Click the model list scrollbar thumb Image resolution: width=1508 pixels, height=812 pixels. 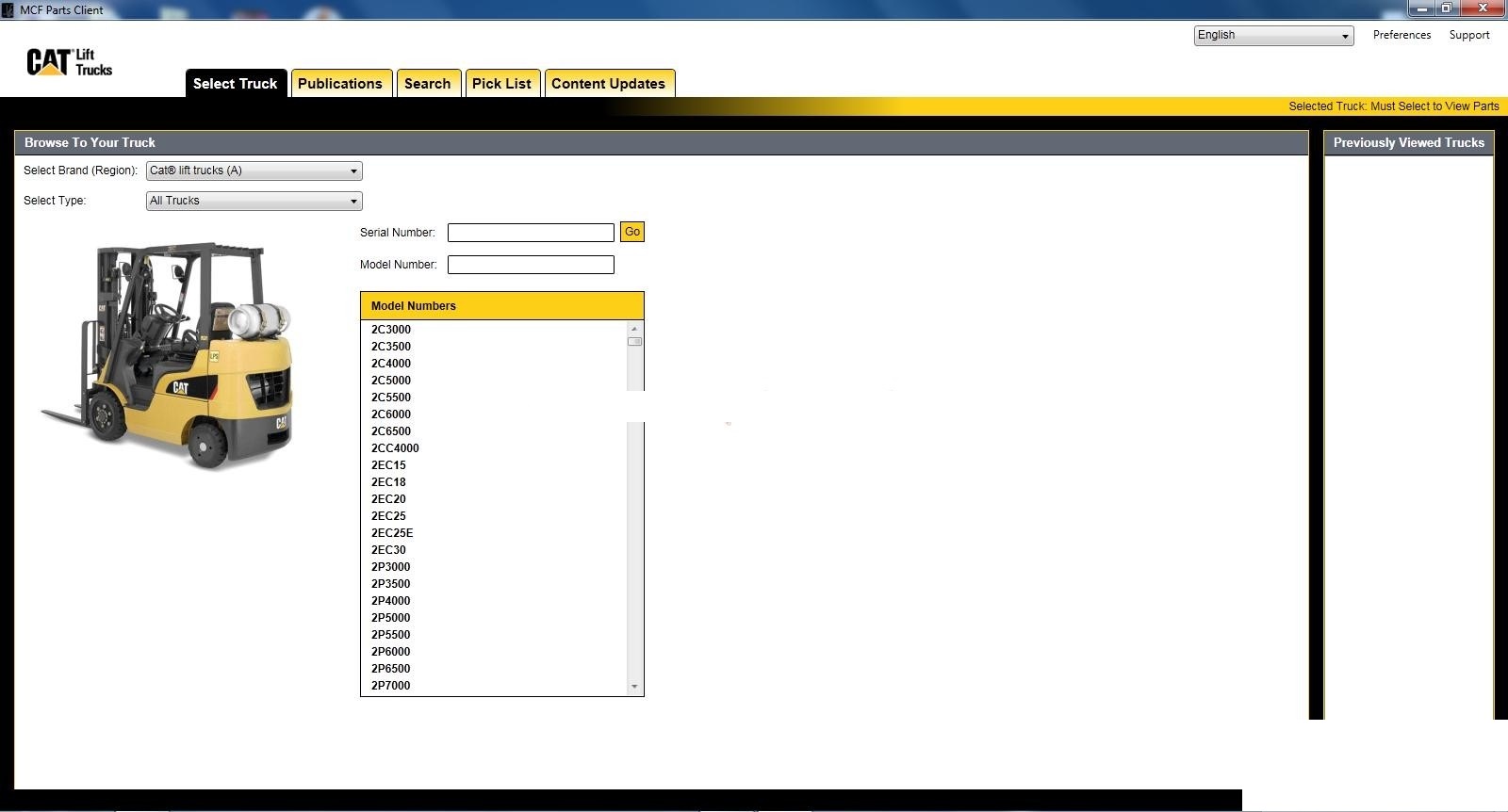(634, 341)
